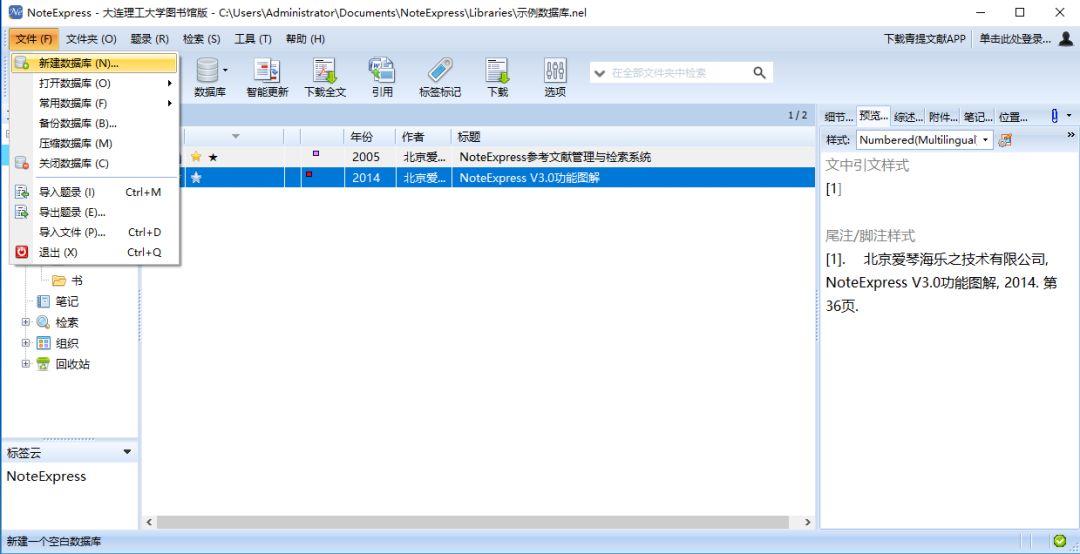This screenshot has height=554, width=1080.
Task: Expand the double-chevron overflow in preview panel
Action: point(1071,134)
